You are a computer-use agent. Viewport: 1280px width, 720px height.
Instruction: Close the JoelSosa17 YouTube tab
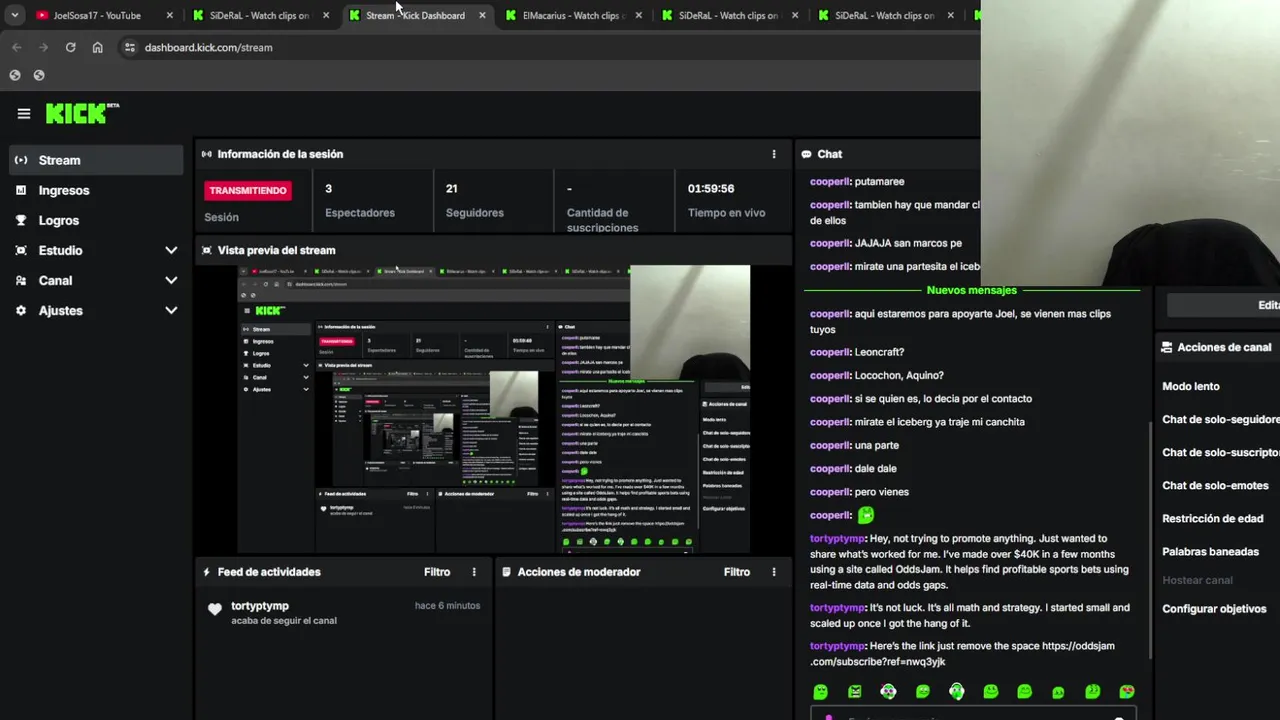170,15
